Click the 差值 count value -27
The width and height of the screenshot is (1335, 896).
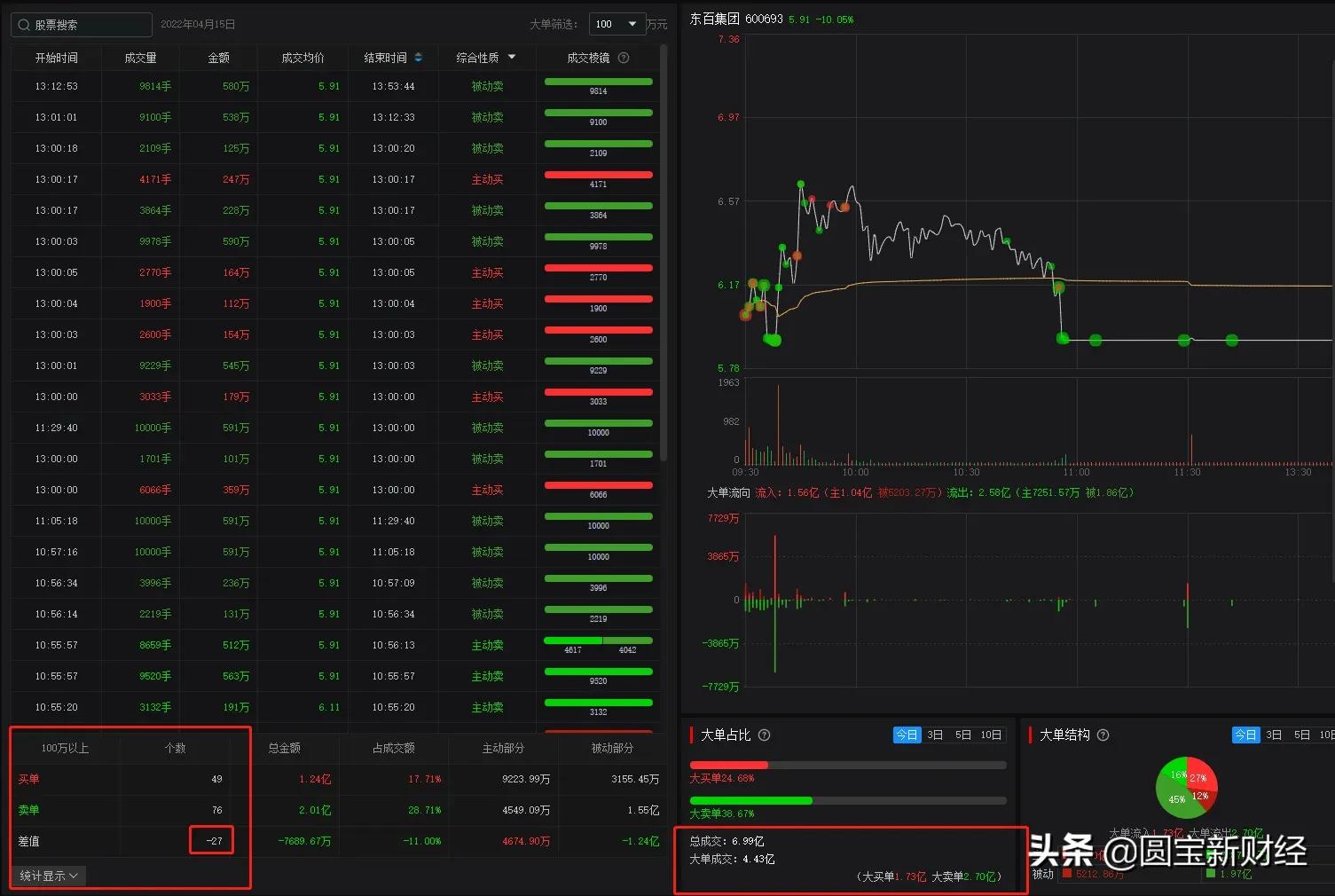coord(214,841)
